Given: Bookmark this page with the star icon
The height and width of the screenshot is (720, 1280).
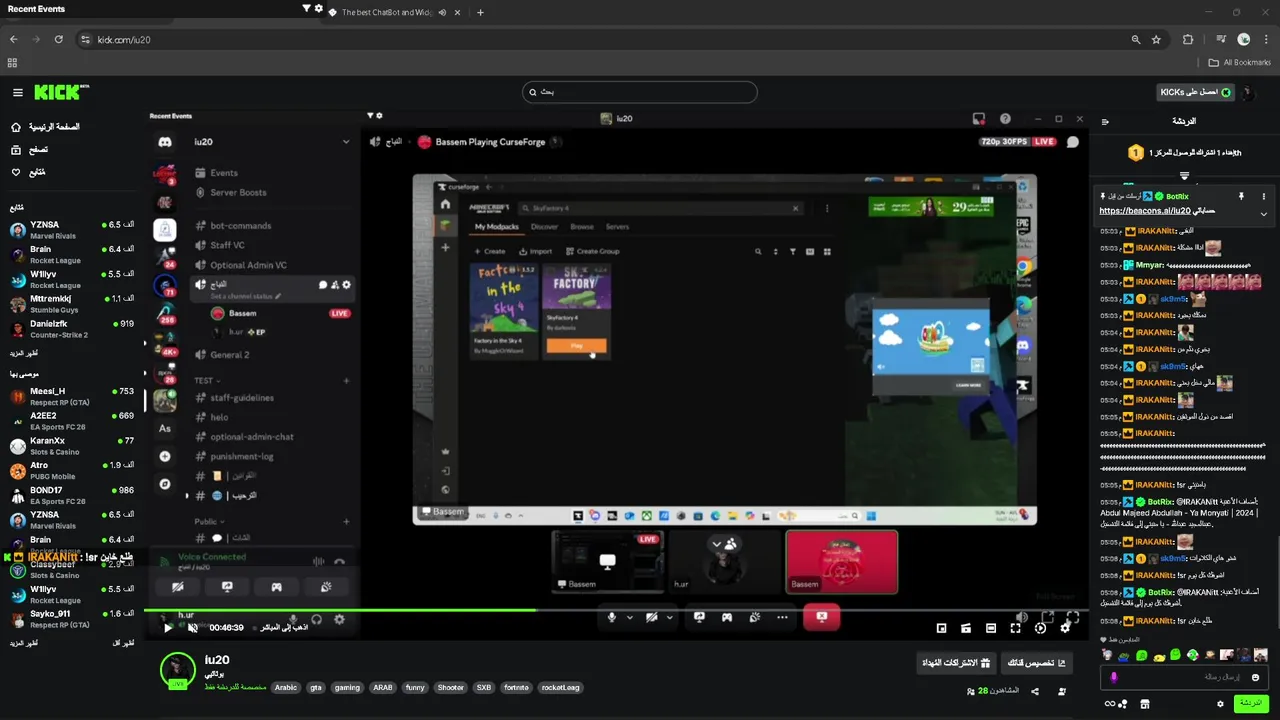Looking at the screenshot, I should pyautogui.click(x=1156, y=39).
